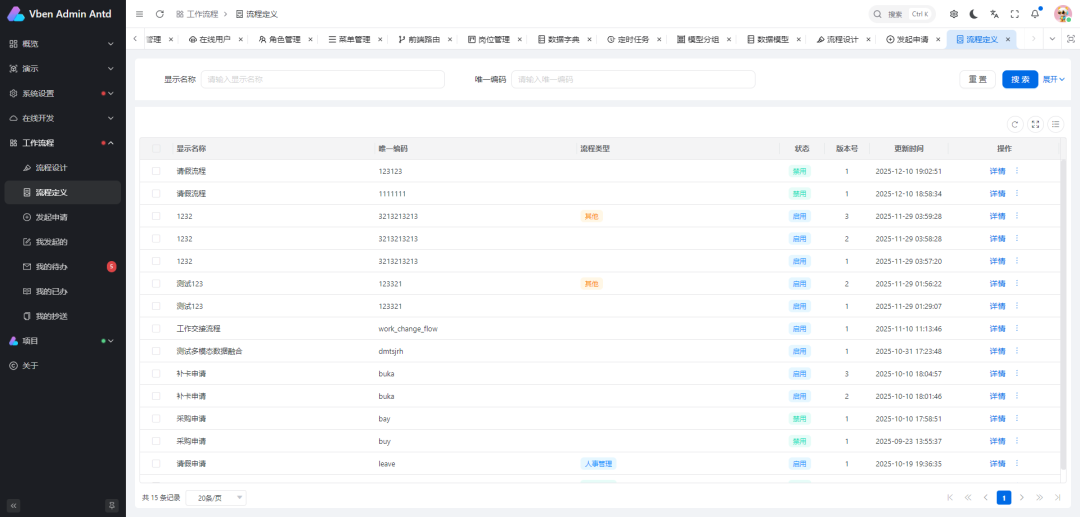Refresh the table with the reload icon
The image size is (1080, 517).
coord(1015,124)
